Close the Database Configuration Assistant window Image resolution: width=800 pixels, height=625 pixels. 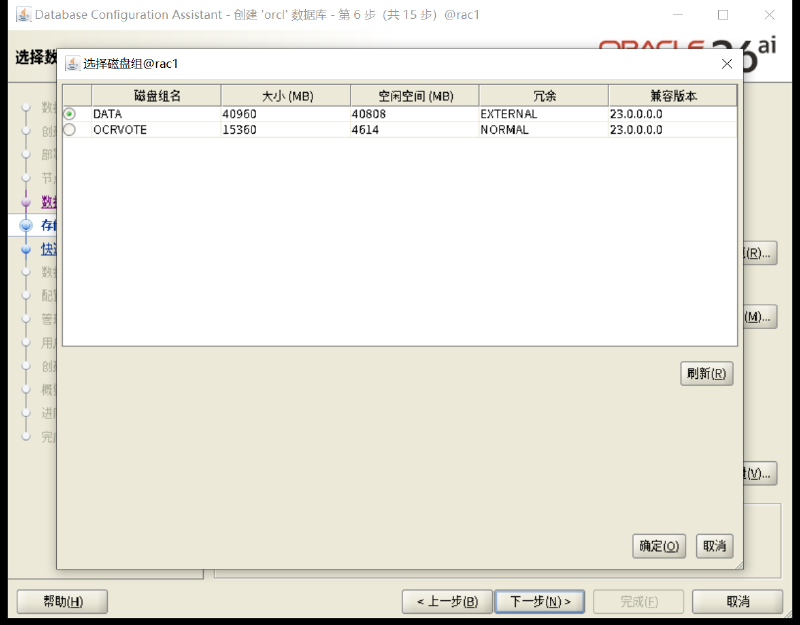(x=769, y=15)
